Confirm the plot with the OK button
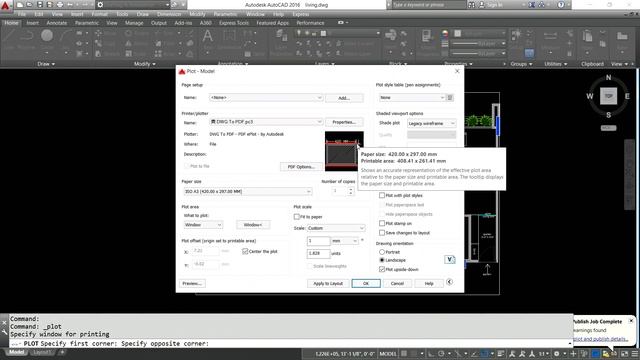This screenshot has width=640, height=360. pos(366,283)
